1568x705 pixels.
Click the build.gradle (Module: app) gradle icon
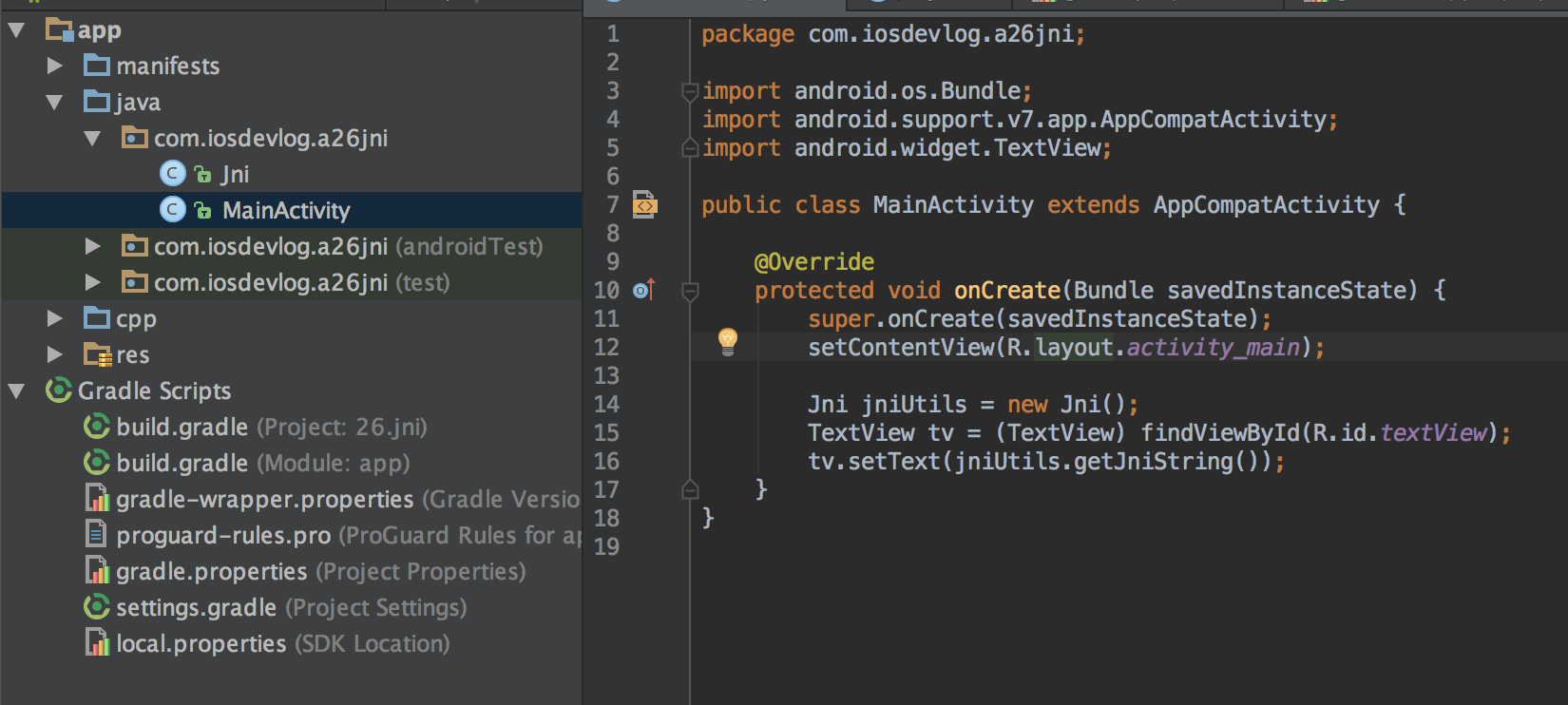coord(97,463)
